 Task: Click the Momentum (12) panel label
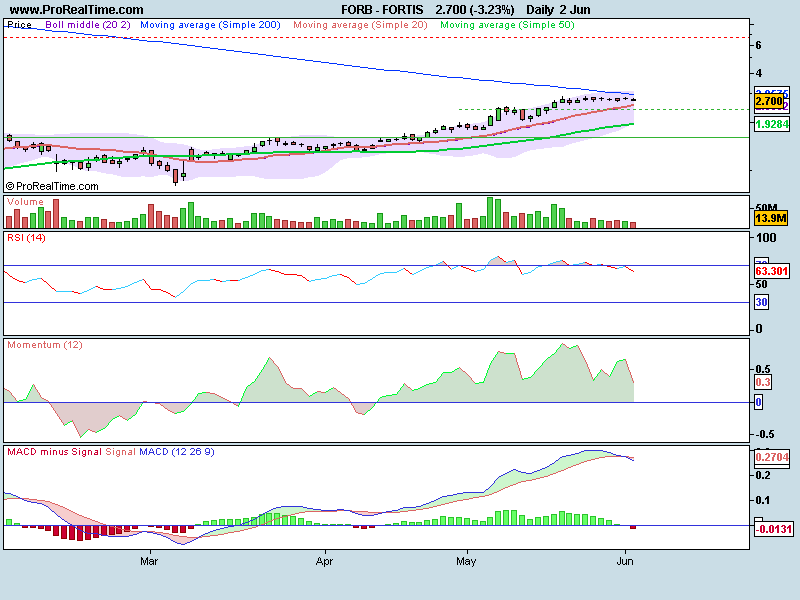pyautogui.click(x=45, y=345)
